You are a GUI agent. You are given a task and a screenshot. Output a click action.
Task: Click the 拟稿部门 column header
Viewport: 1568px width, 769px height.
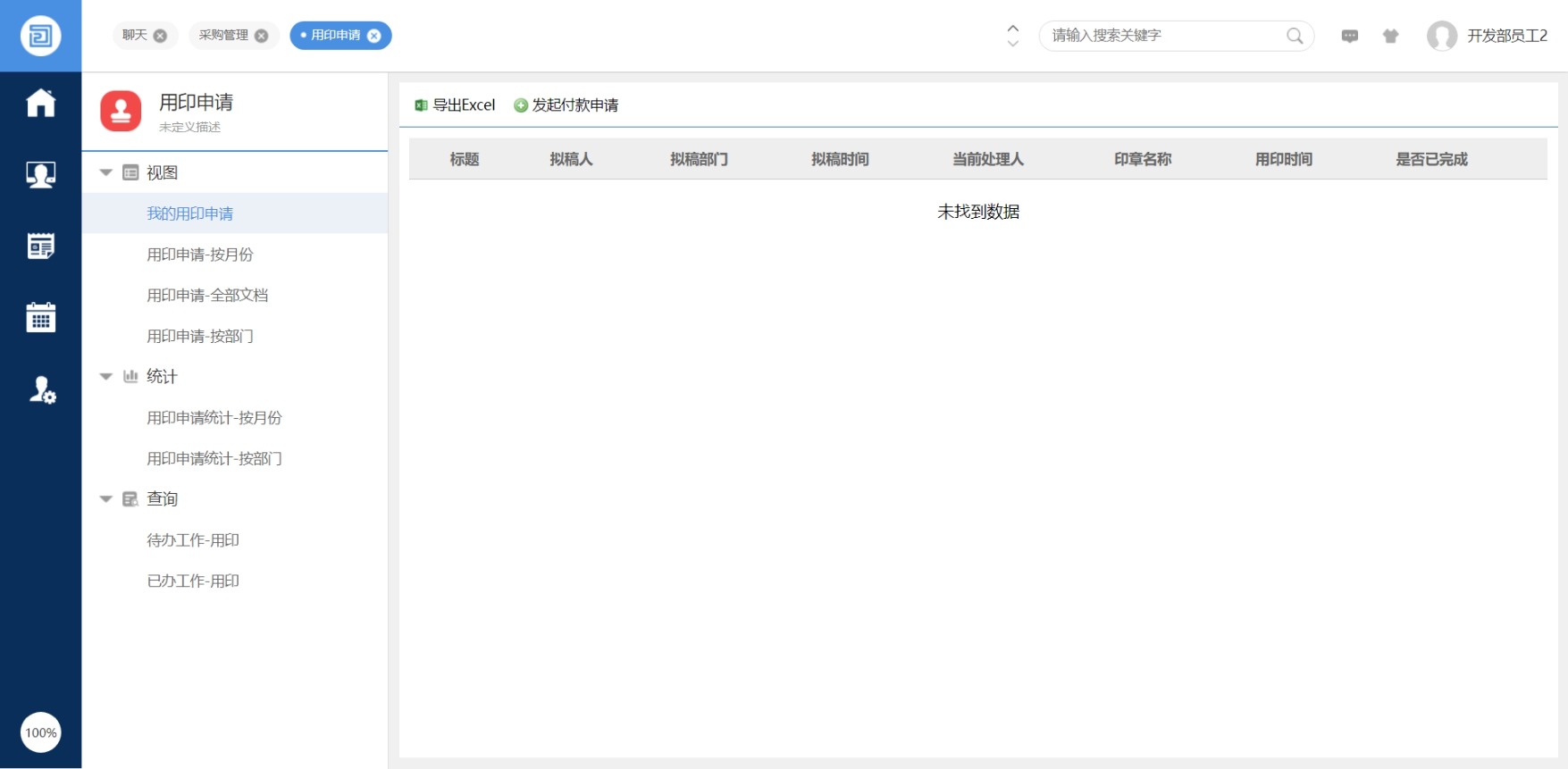[699, 159]
